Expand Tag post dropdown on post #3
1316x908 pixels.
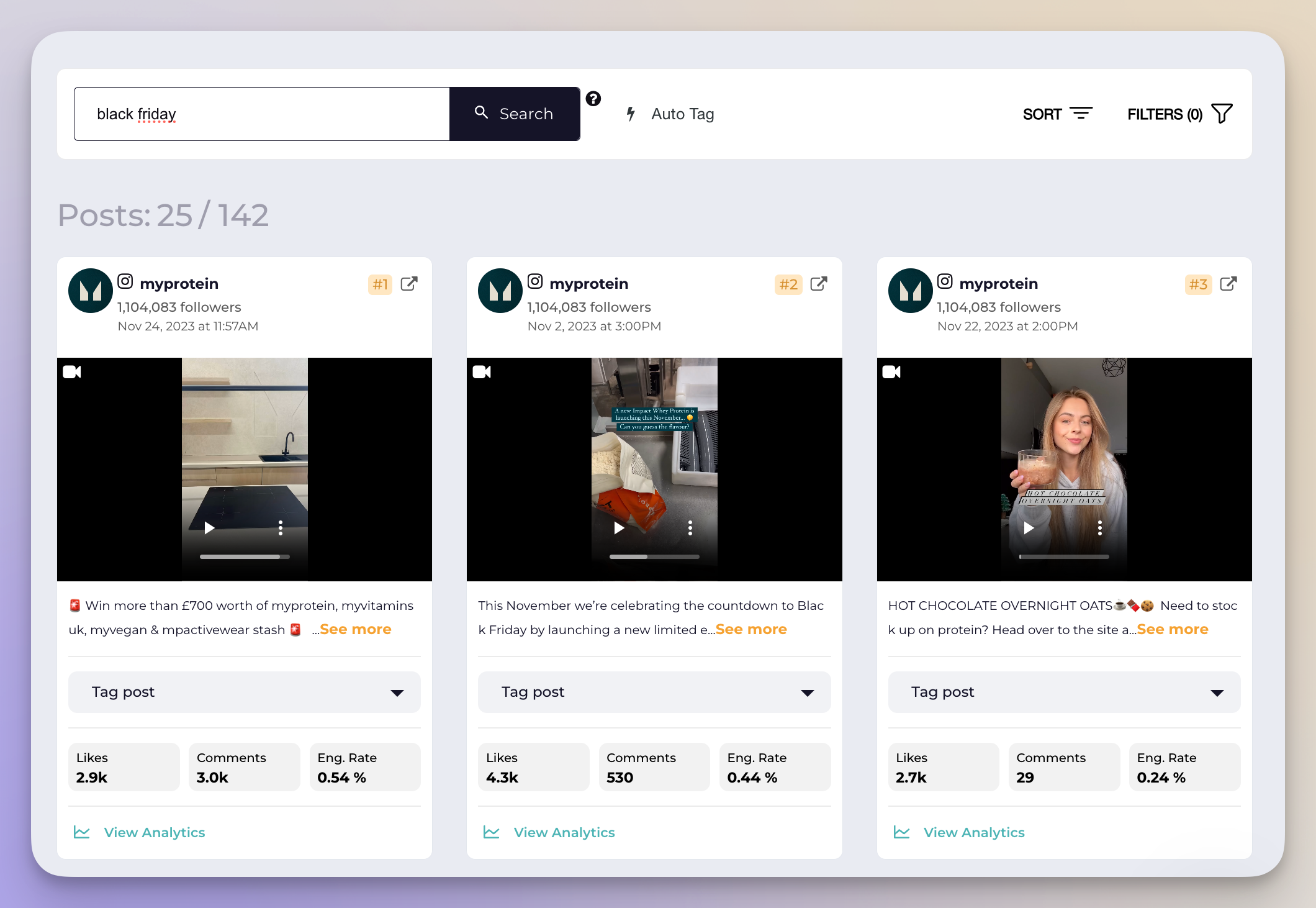click(1064, 692)
